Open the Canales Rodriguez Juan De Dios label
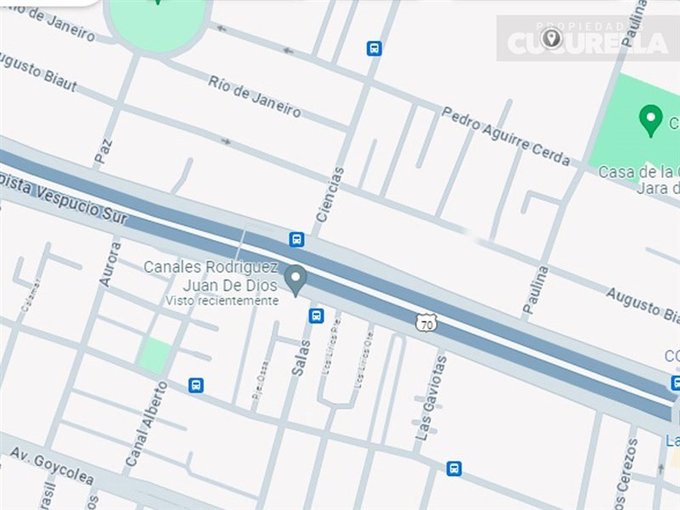 tap(211, 276)
